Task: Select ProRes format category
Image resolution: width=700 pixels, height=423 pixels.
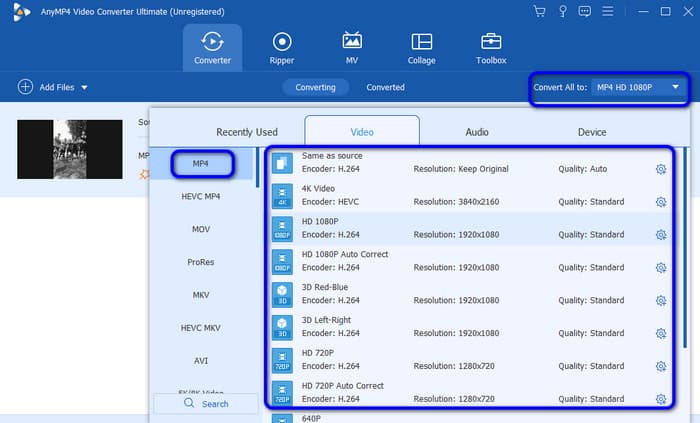Action: 201,262
